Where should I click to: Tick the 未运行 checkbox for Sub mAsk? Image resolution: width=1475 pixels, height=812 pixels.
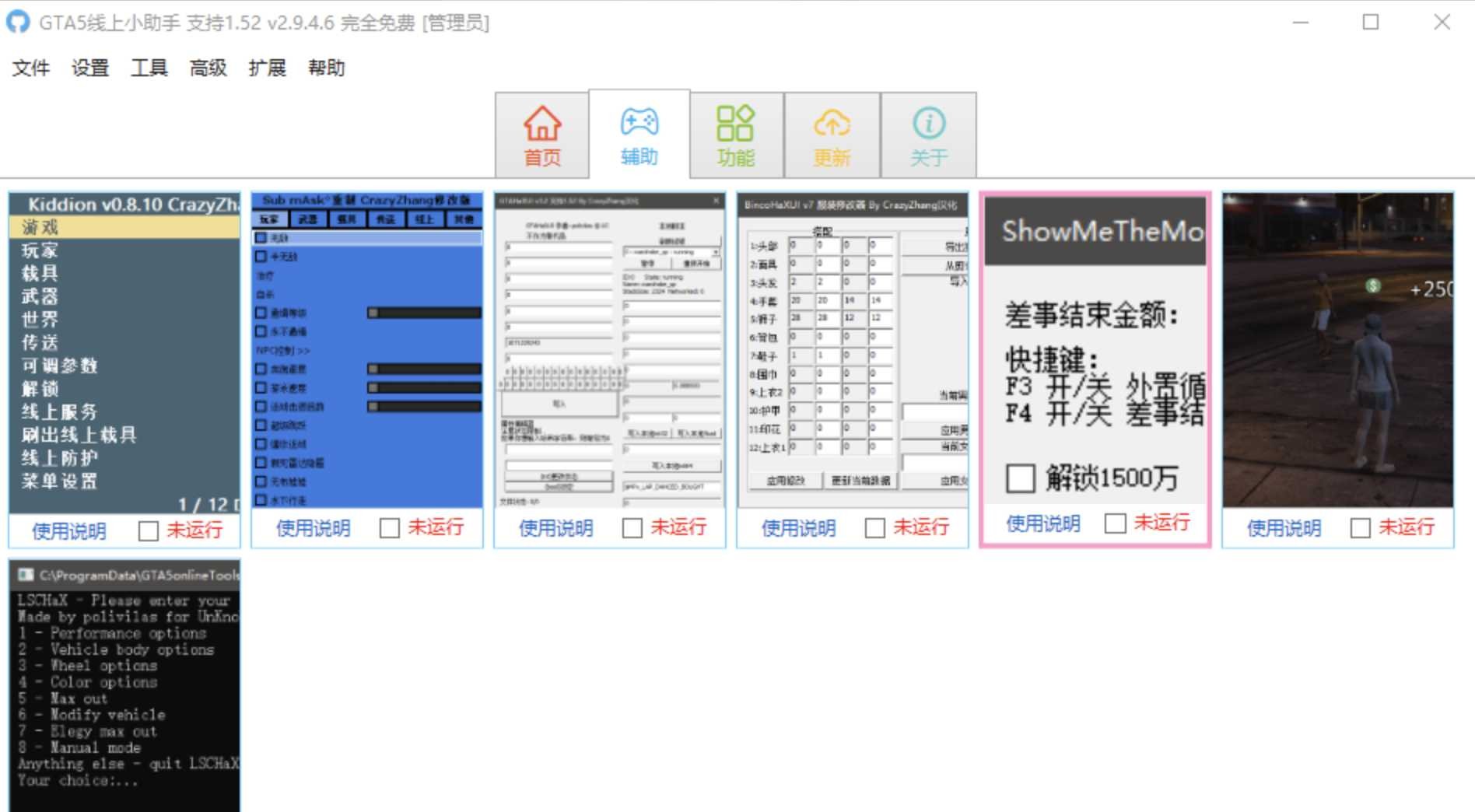coord(390,528)
